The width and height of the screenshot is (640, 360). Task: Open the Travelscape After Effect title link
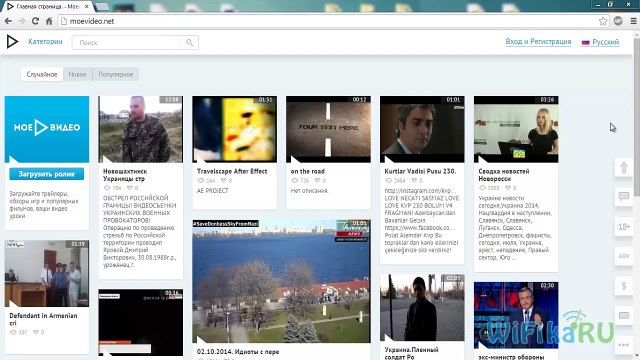click(232, 171)
